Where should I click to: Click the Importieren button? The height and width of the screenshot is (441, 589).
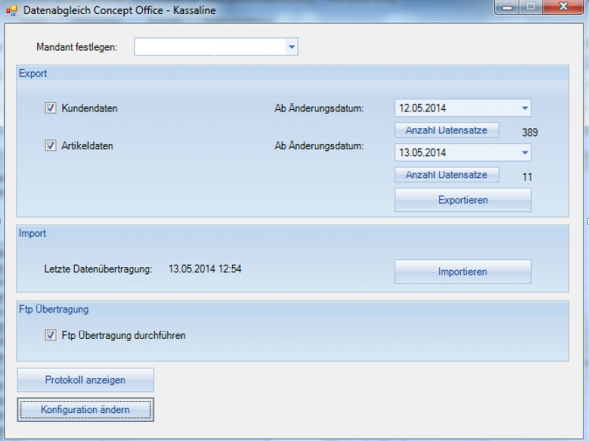point(463,272)
